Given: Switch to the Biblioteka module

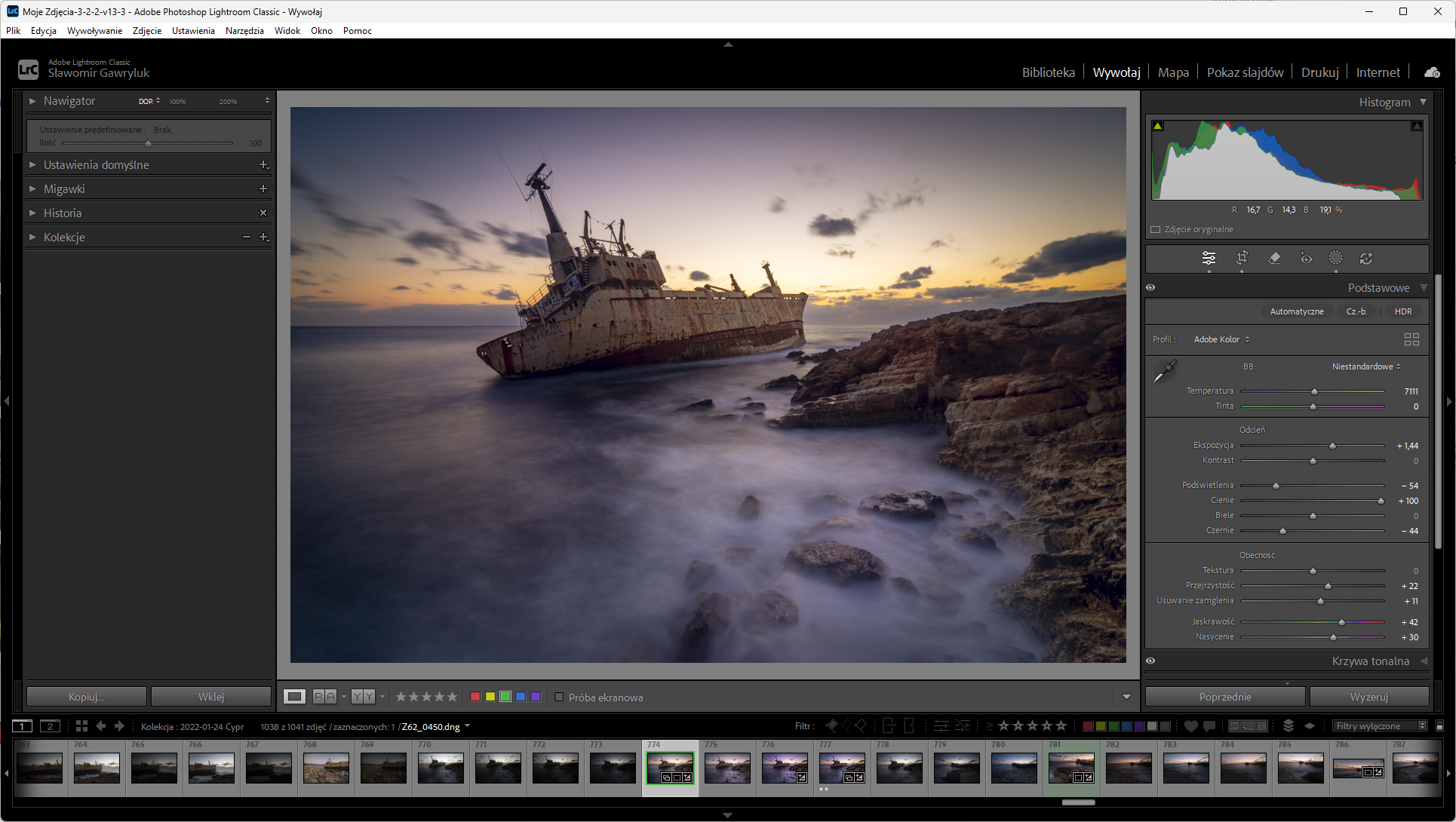Looking at the screenshot, I should pos(1048,72).
